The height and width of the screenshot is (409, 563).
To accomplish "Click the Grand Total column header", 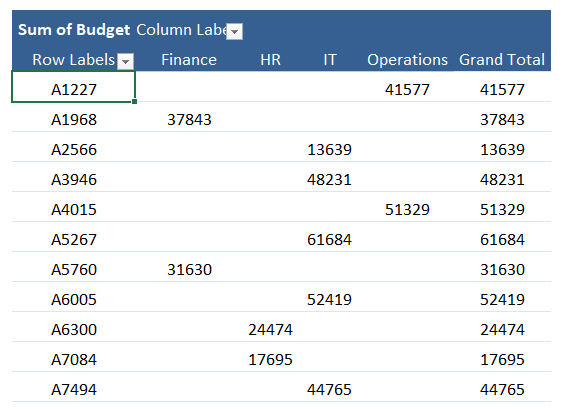I will (x=502, y=60).
